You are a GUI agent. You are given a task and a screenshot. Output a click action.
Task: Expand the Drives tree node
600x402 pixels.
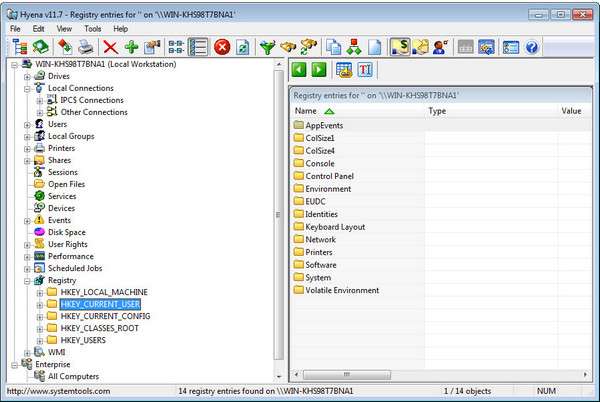point(27,77)
